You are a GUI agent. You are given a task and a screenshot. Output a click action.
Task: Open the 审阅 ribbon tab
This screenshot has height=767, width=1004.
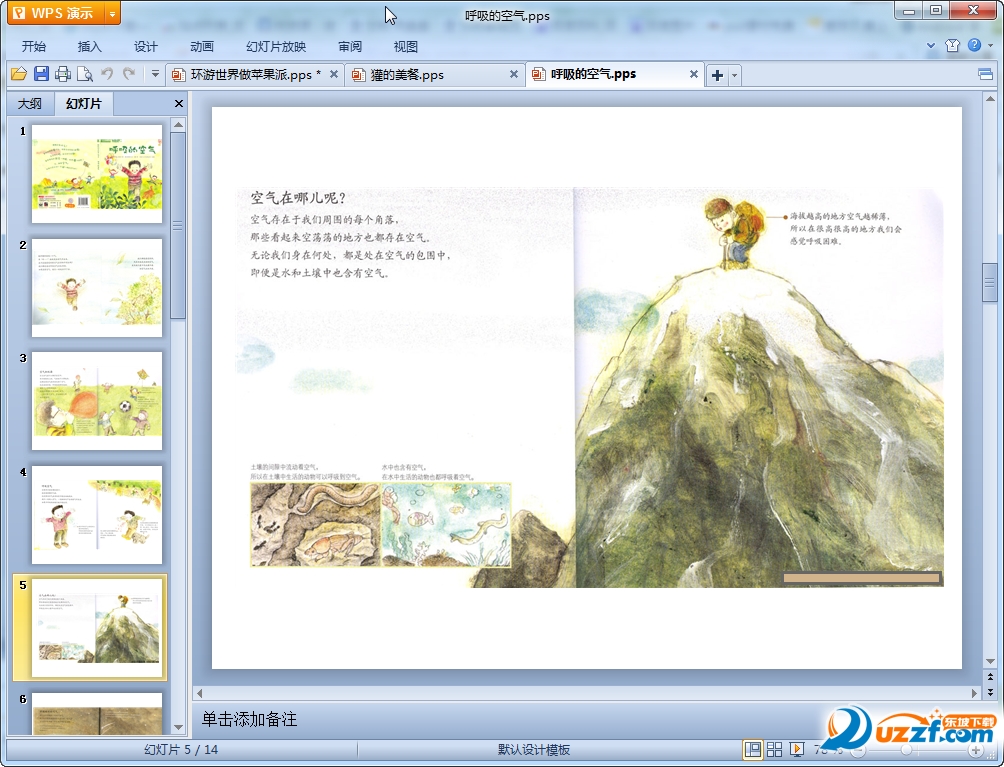coord(350,47)
